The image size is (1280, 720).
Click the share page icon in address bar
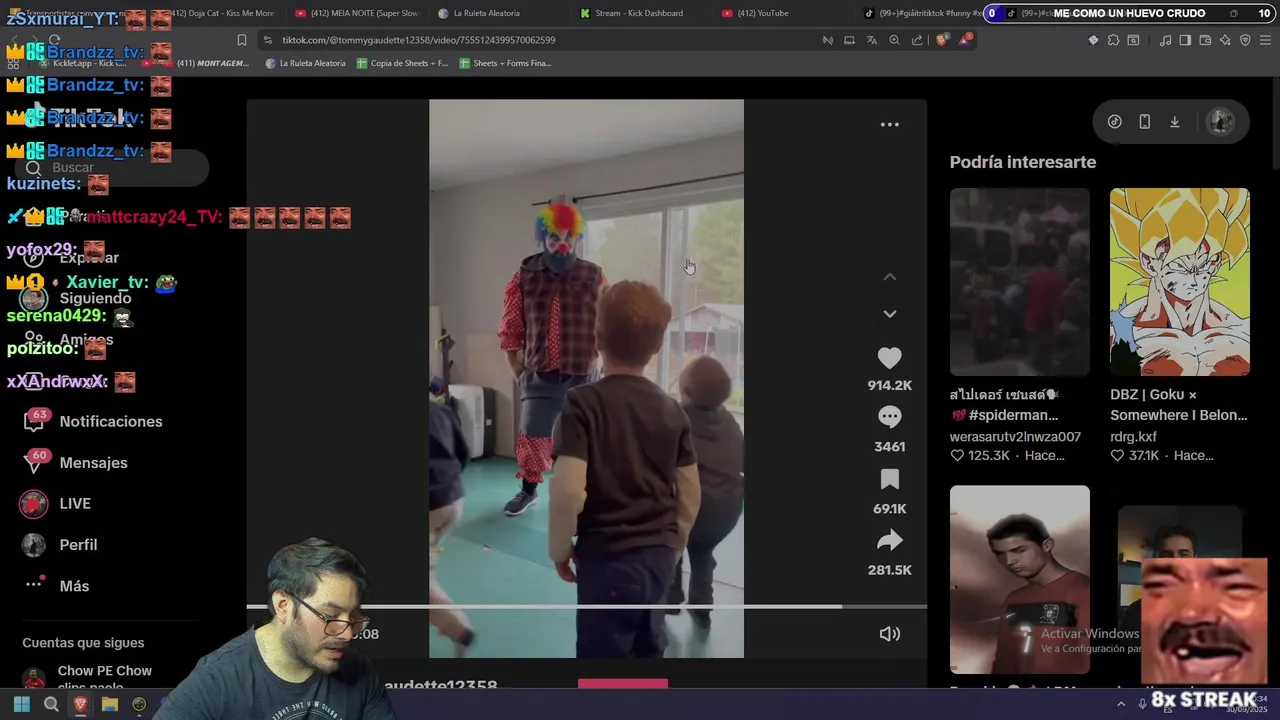917,40
